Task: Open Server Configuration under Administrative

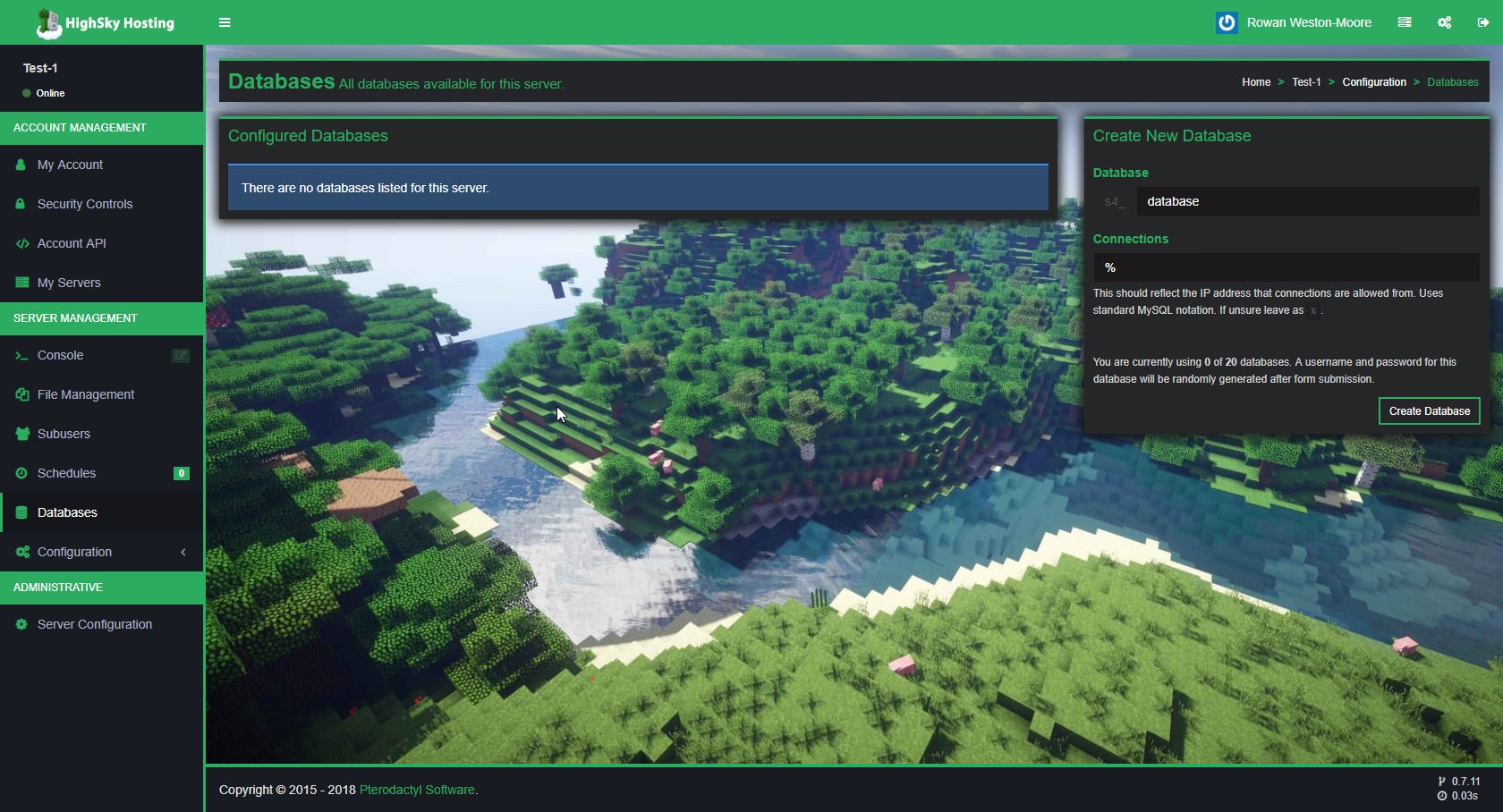Action: point(94,624)
